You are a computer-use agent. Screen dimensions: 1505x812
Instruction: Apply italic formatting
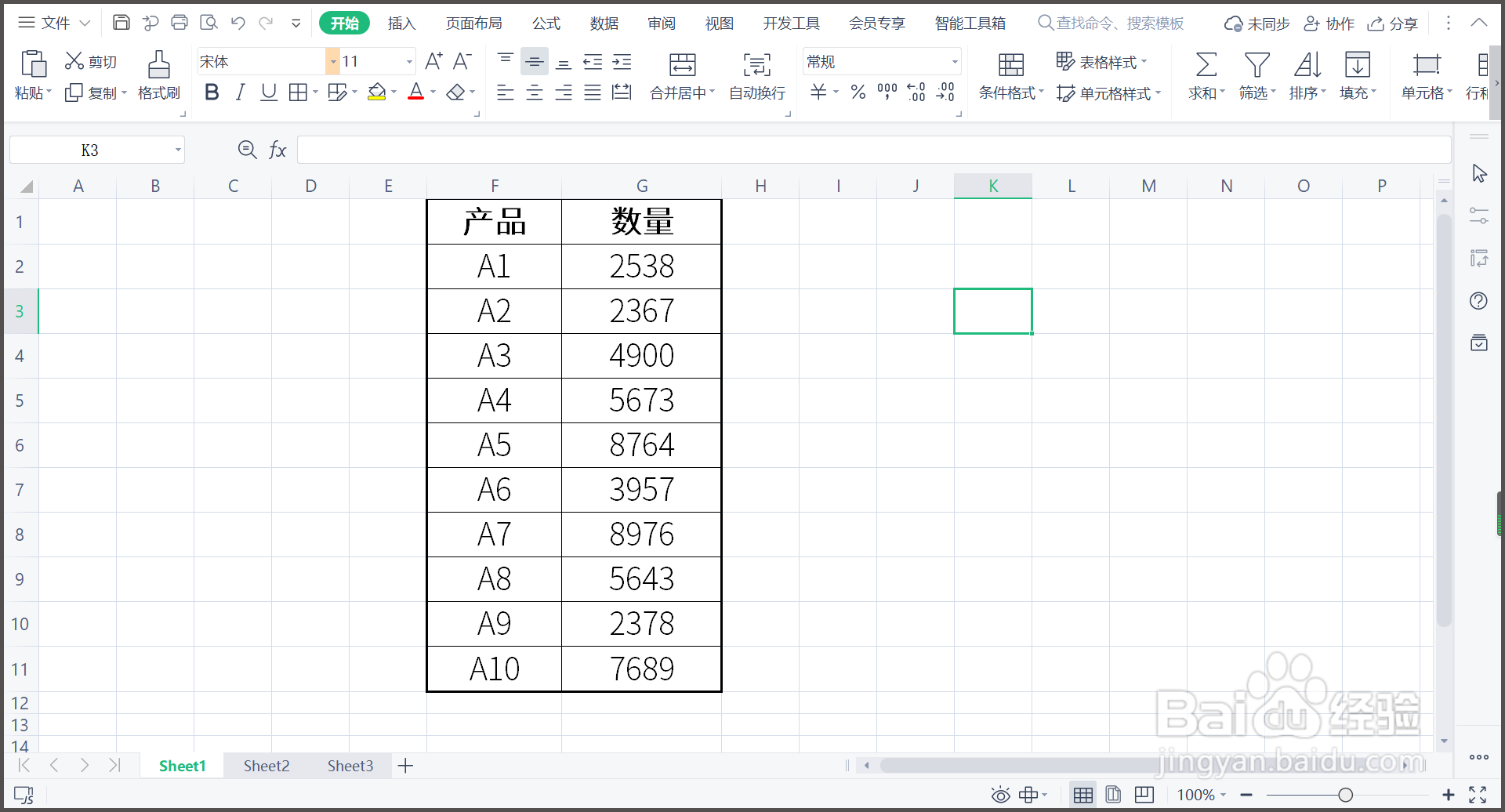click(x=240, y=92)
